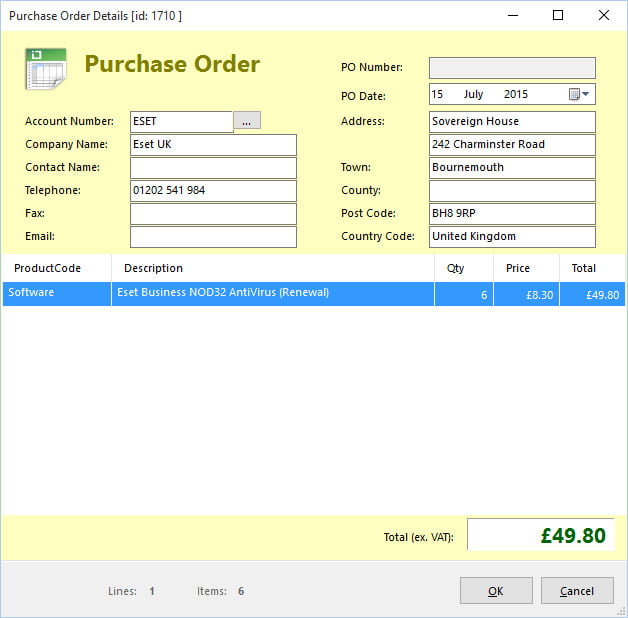Focus the PO Number field
The width and height of the screenshot is (628, 618).
(512, 68)
